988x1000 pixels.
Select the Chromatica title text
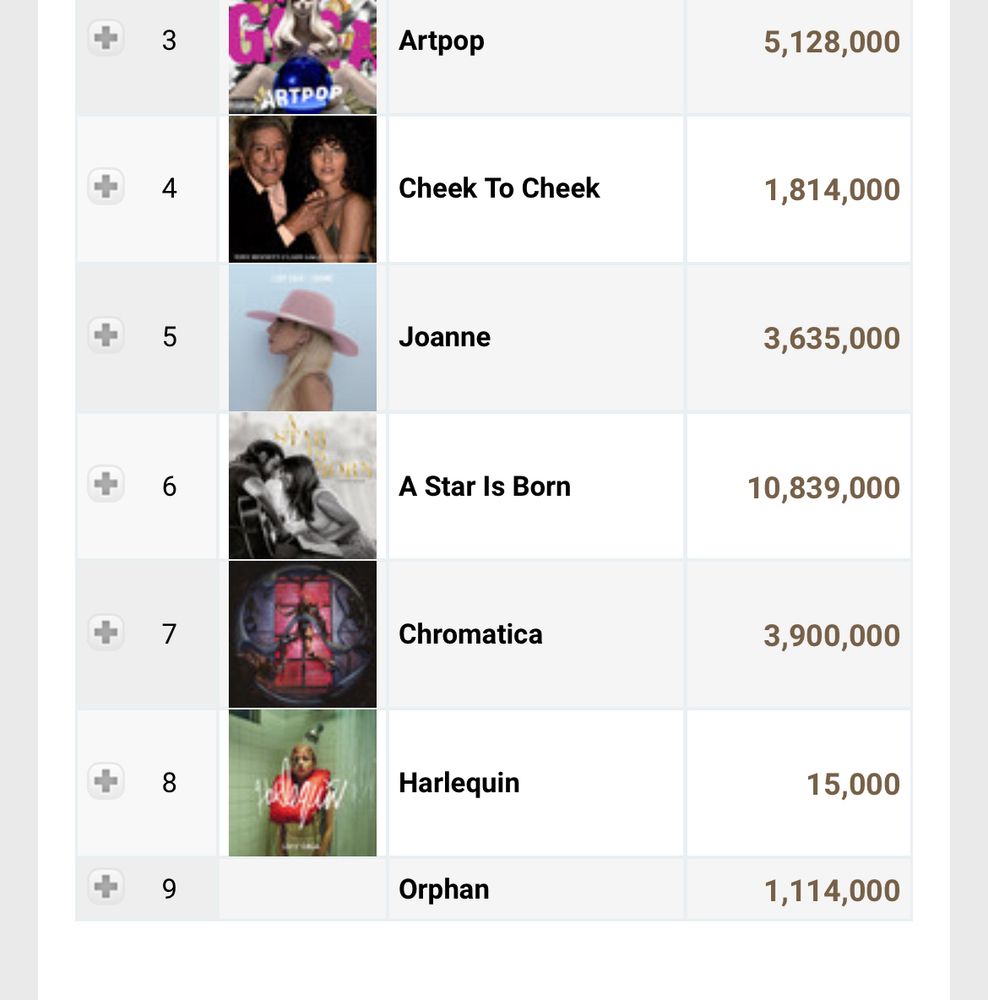[x=470, y=634]
